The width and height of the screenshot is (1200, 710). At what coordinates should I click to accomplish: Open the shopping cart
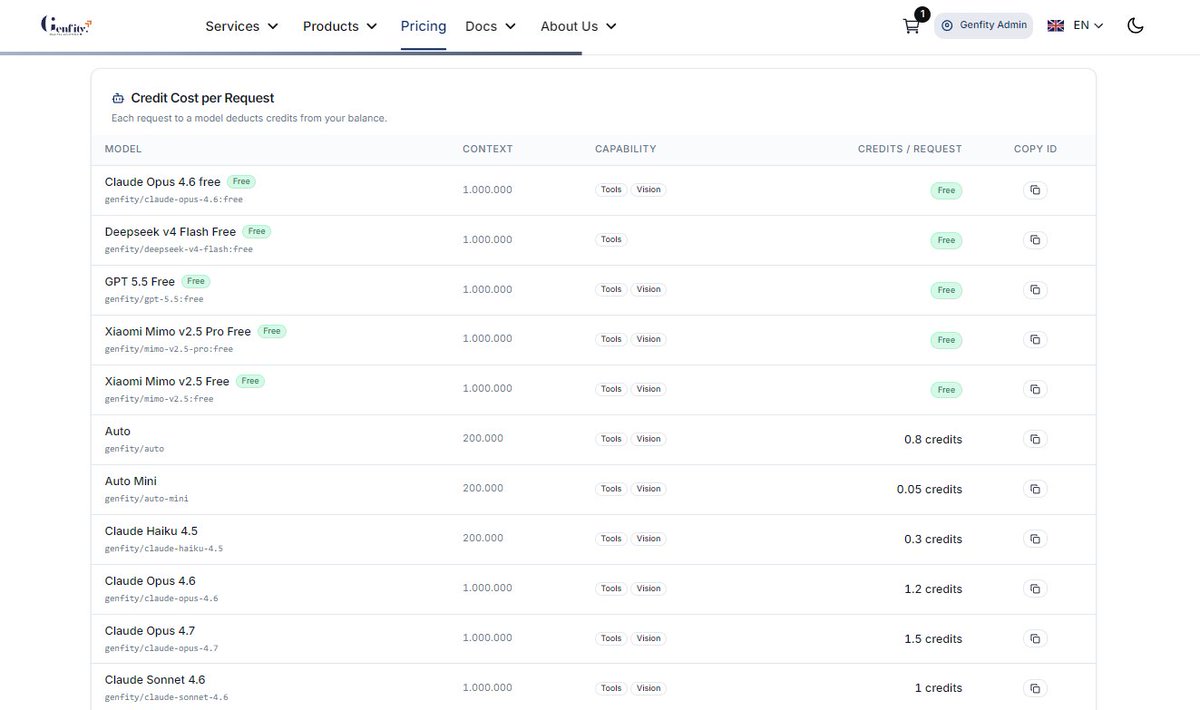coord(911,27)
